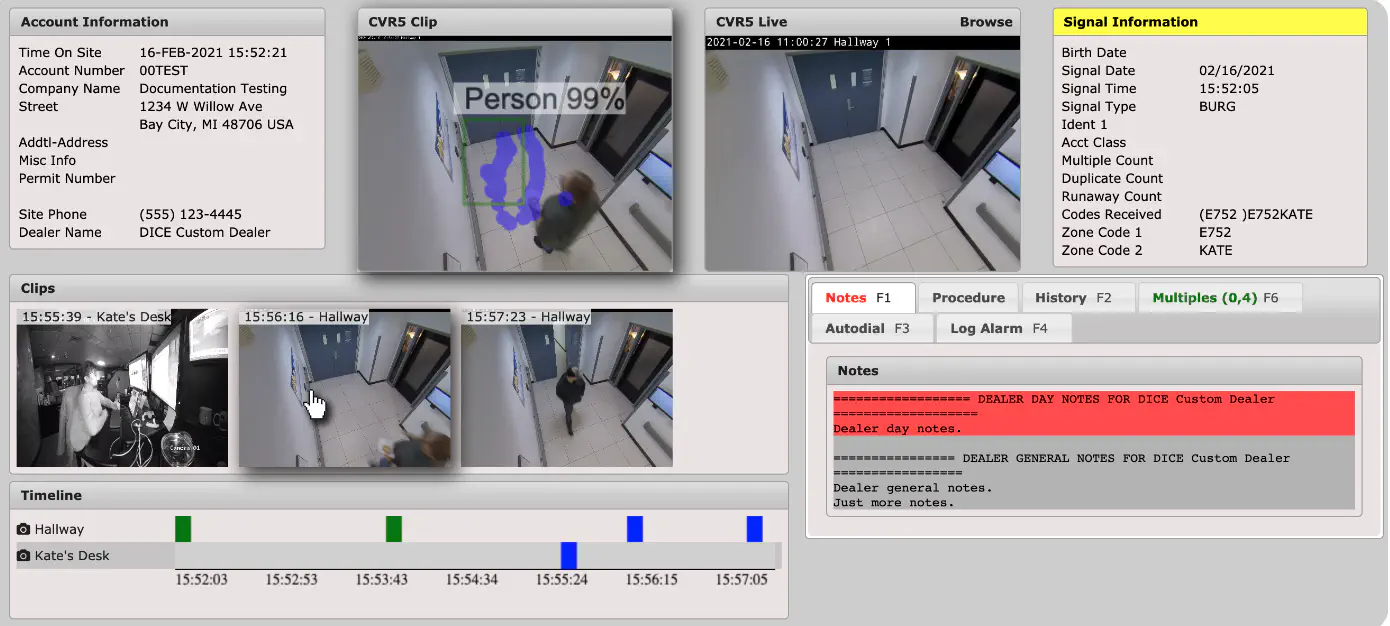Image resolution: width=1390 pixels, height=626 pixels.
Task: Select the Kate's Desk row label in Timeline
Action: pos(72,555)
